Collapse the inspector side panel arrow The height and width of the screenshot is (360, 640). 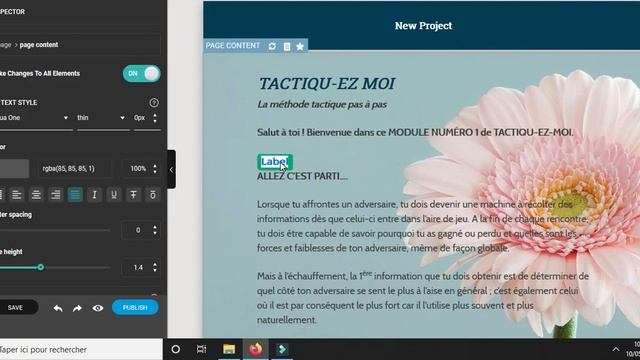pyautogui.click(x=171, y=169)
